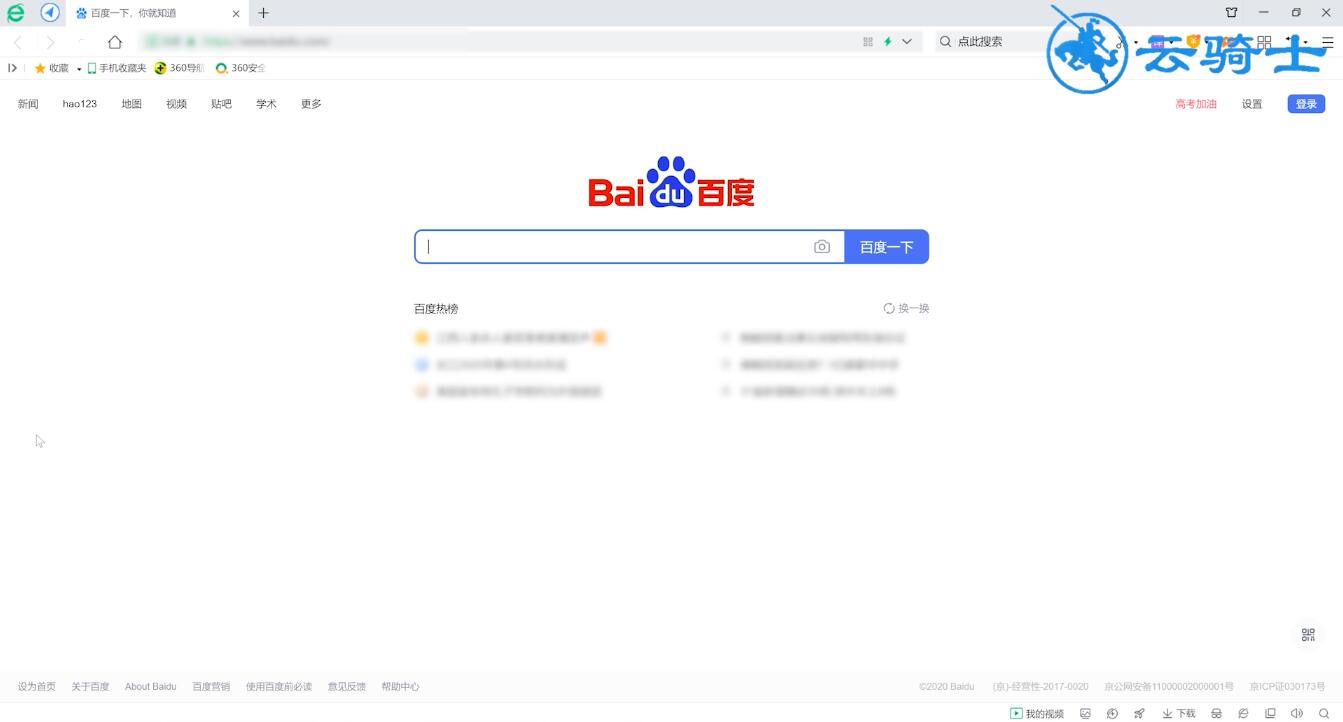Open the skin (shirt) icon in title bar

(1232, 13)
